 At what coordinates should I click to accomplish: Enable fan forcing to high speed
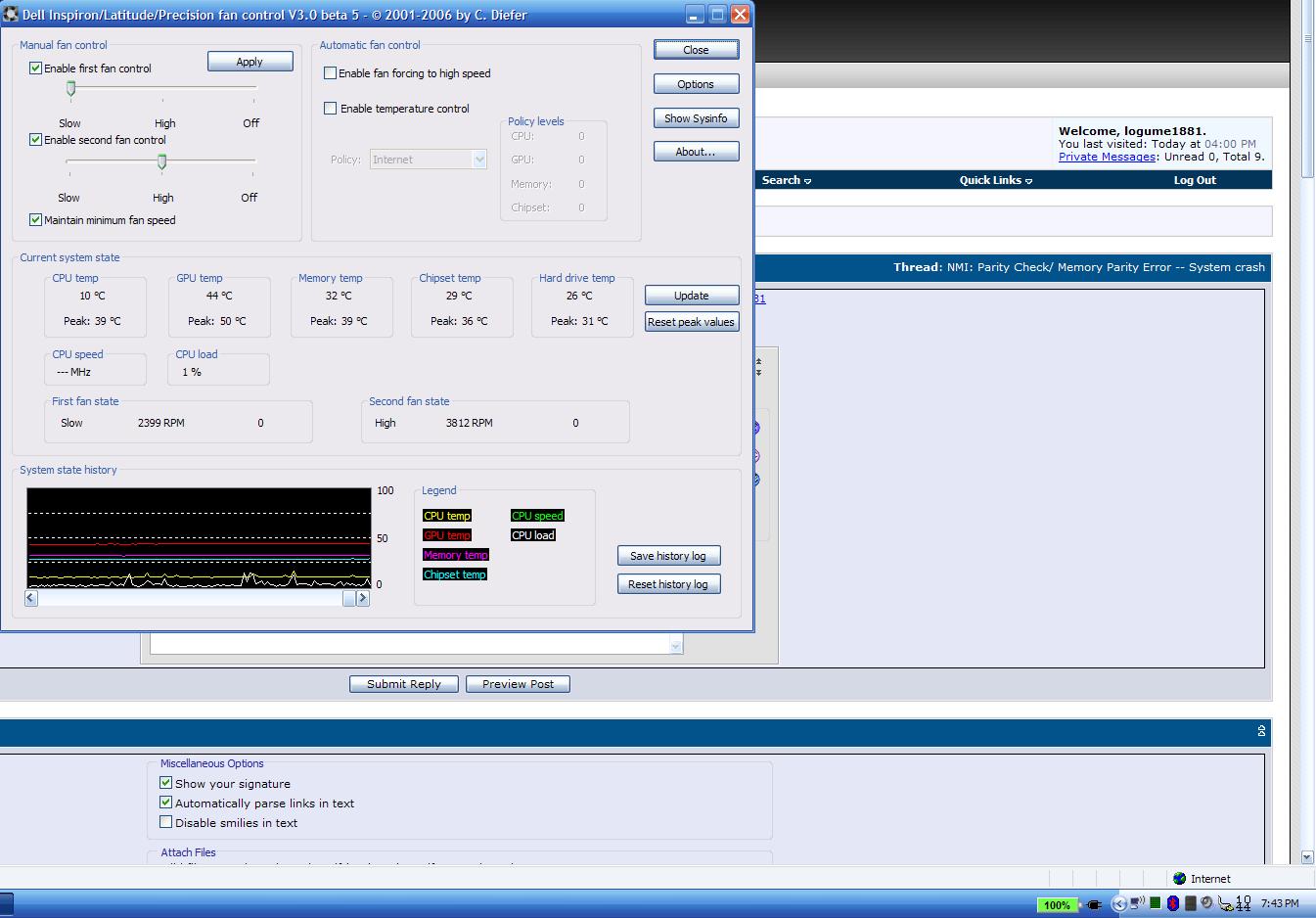[x=330, y=73]
